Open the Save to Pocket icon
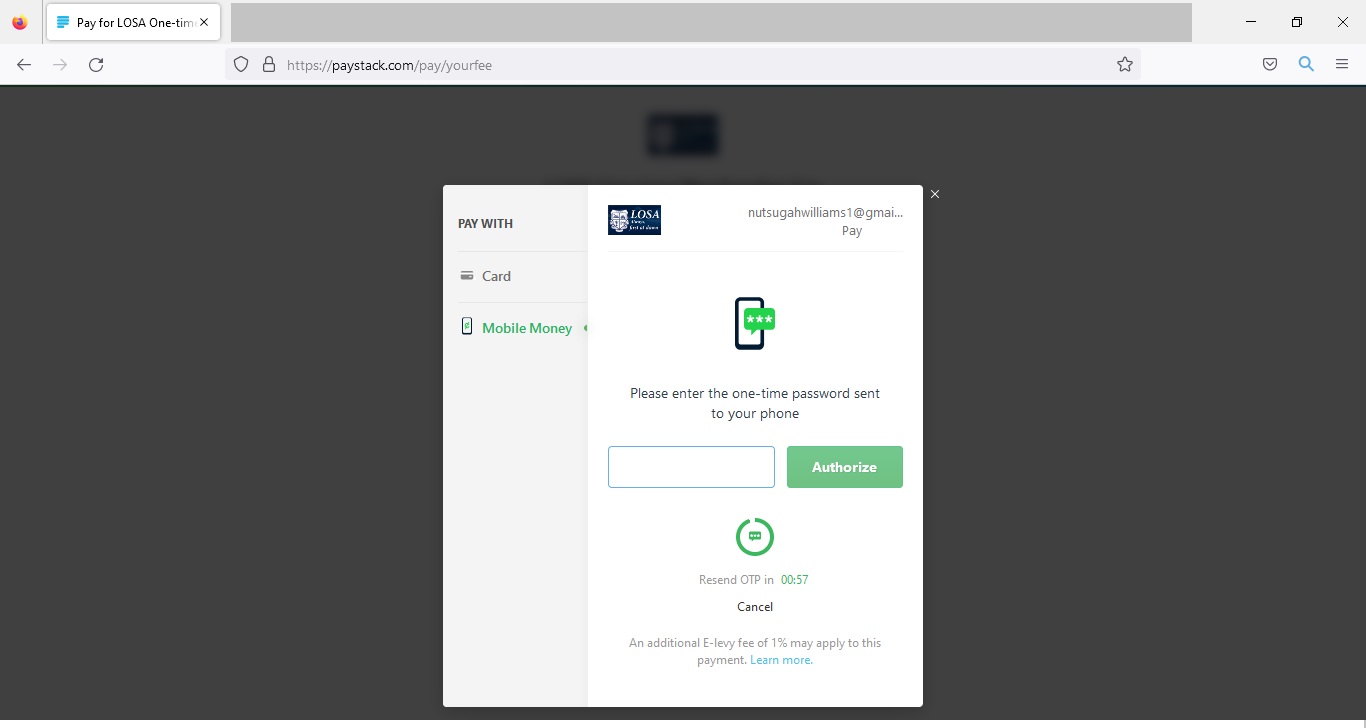 tap(1269, 65)
